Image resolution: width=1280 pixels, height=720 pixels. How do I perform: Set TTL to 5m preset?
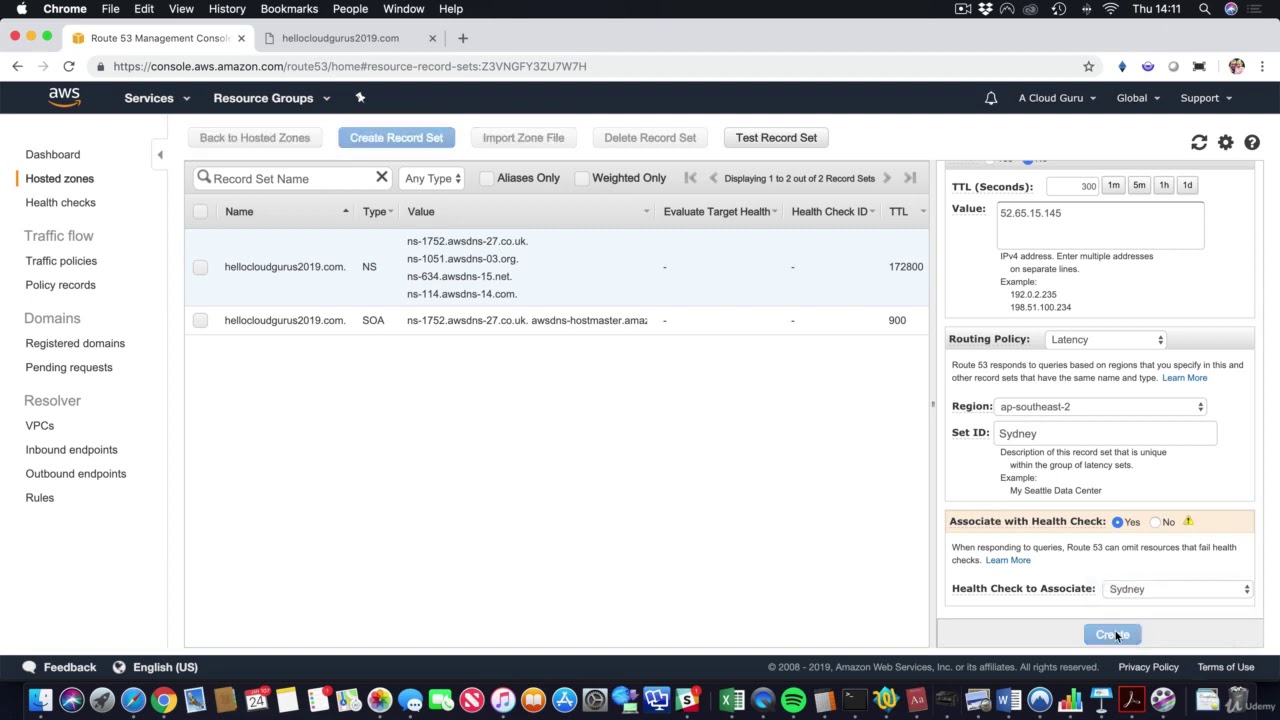1139,185
